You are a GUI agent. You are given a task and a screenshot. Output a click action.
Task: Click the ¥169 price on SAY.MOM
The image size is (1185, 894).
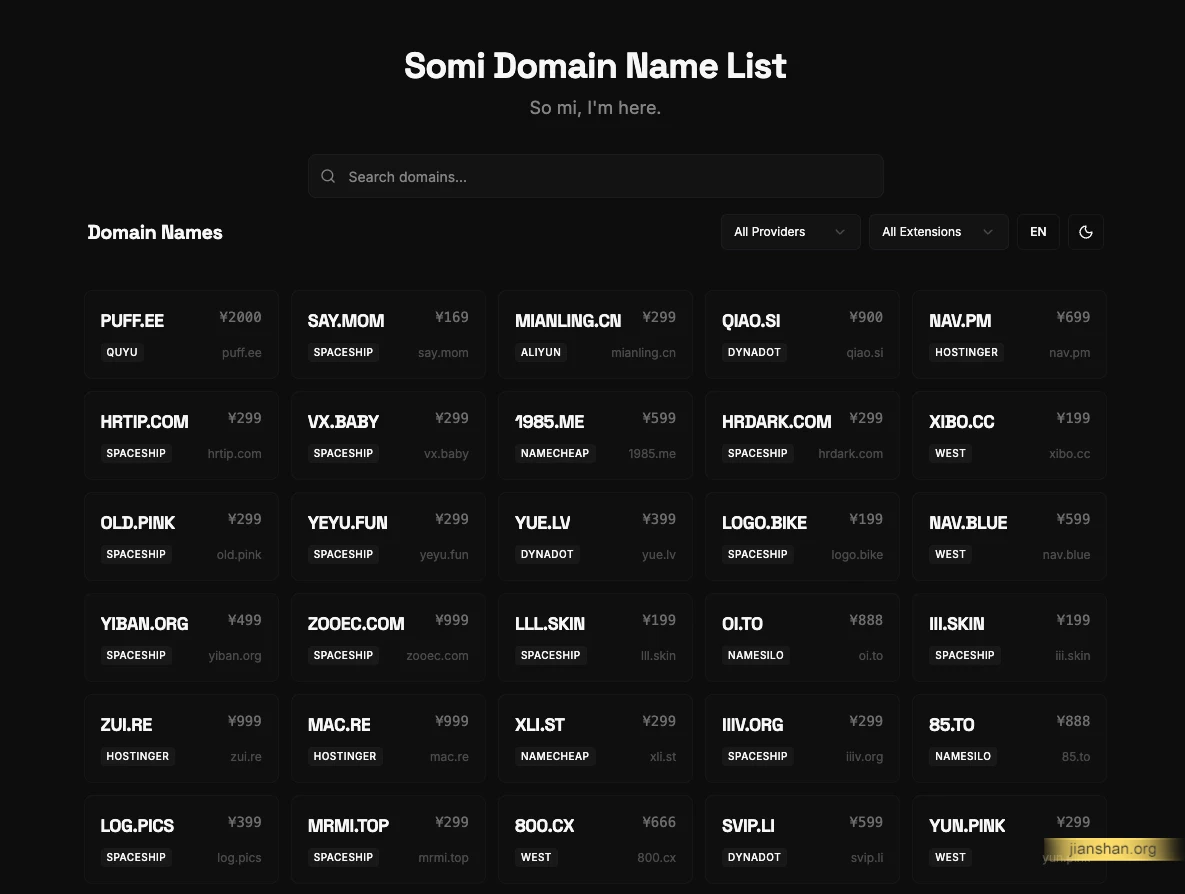[x=452, y=317]
